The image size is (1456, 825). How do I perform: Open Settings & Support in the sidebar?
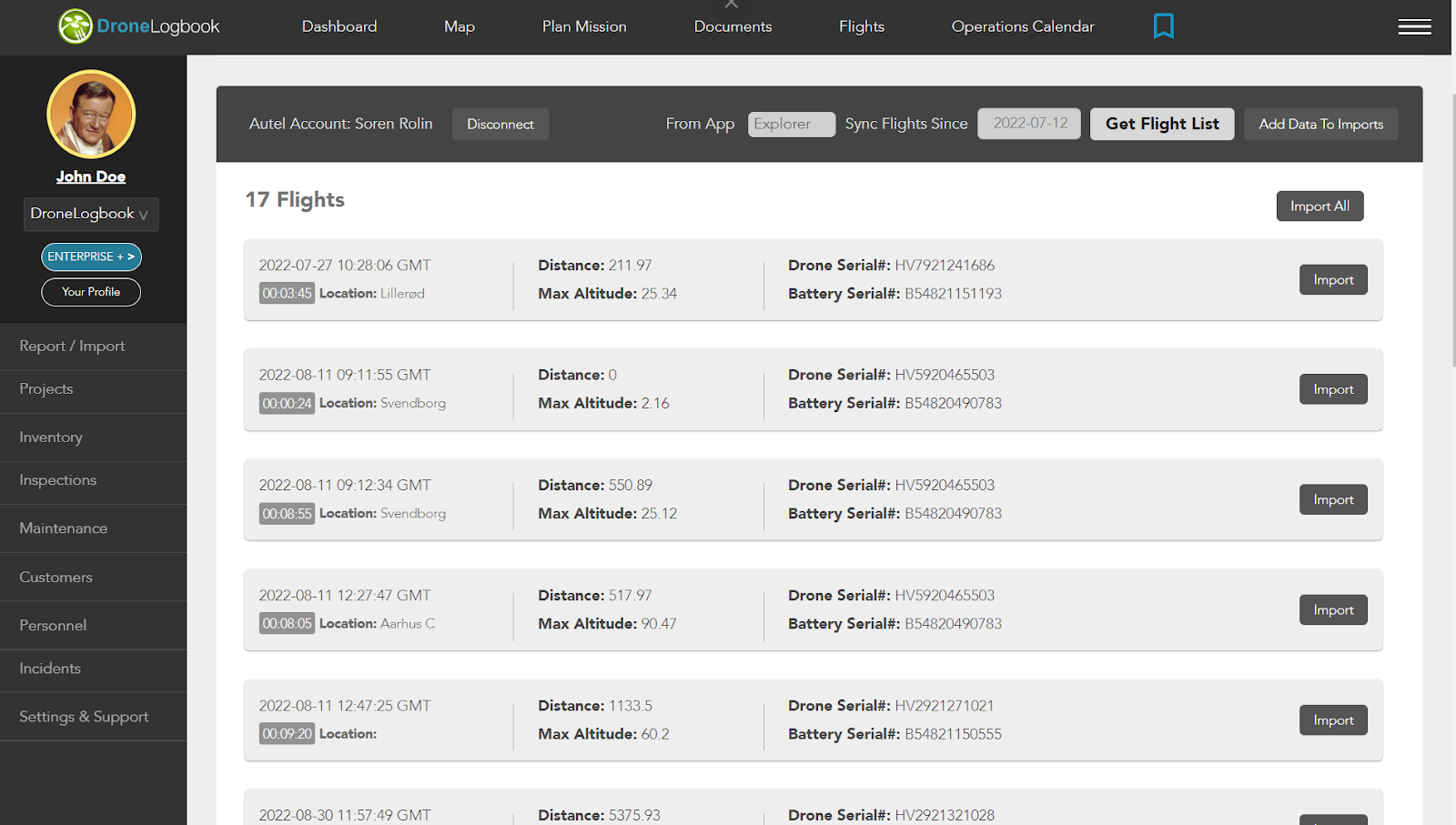[x=93, y=717]
